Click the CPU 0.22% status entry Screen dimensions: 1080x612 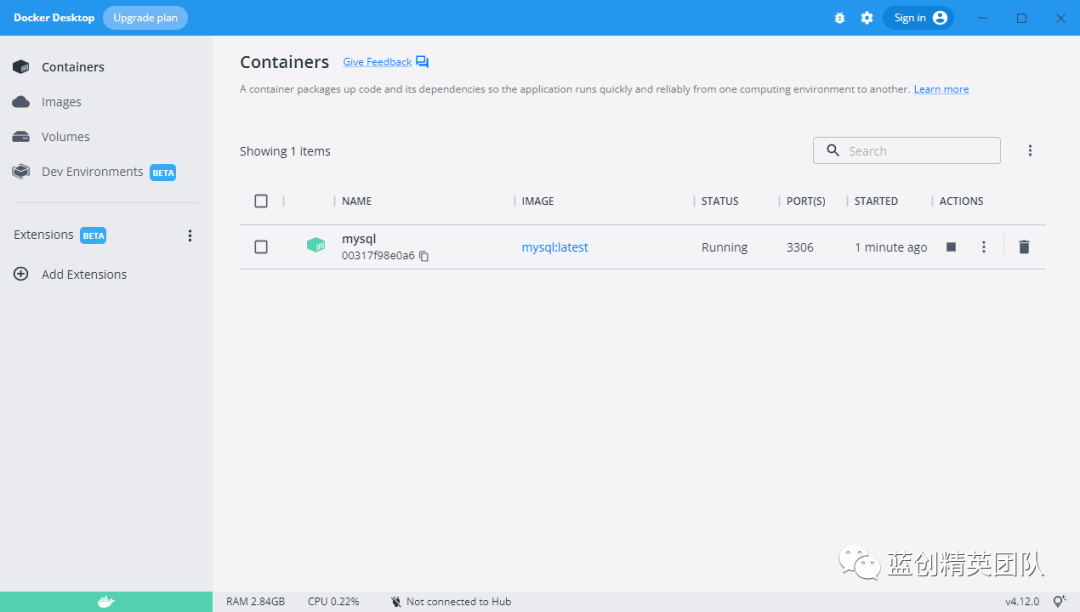click(333, 602)
